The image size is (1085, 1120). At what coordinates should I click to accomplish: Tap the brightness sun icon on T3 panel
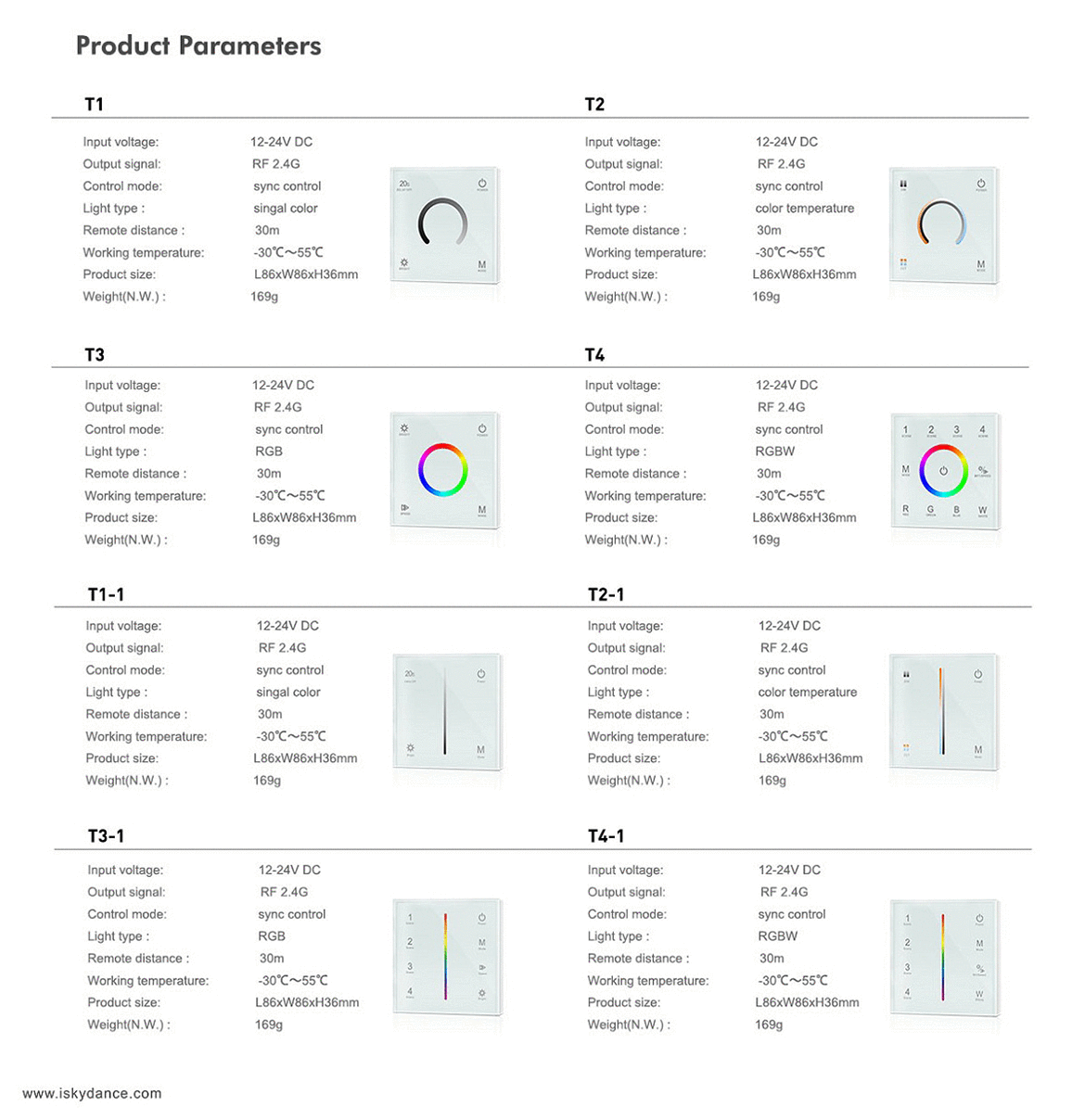[x=404, y=429]
